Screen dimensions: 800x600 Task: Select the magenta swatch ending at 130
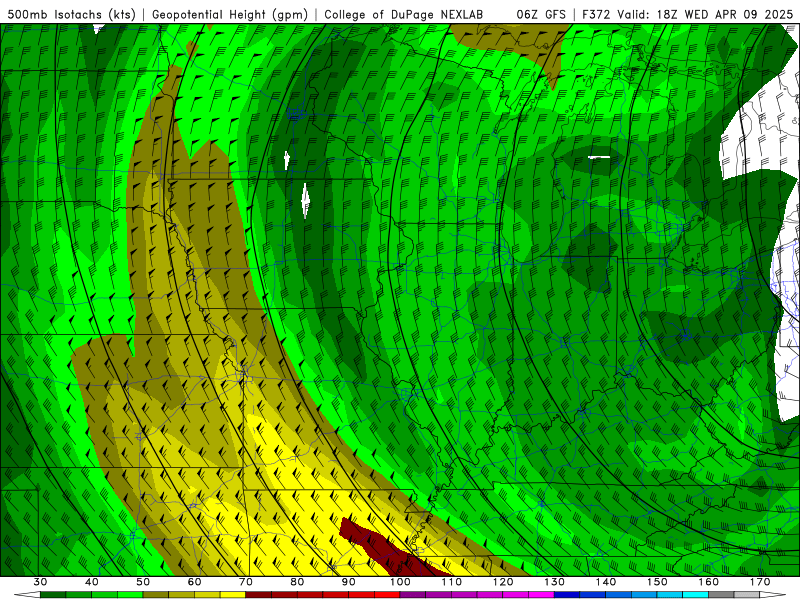point(542,595)
